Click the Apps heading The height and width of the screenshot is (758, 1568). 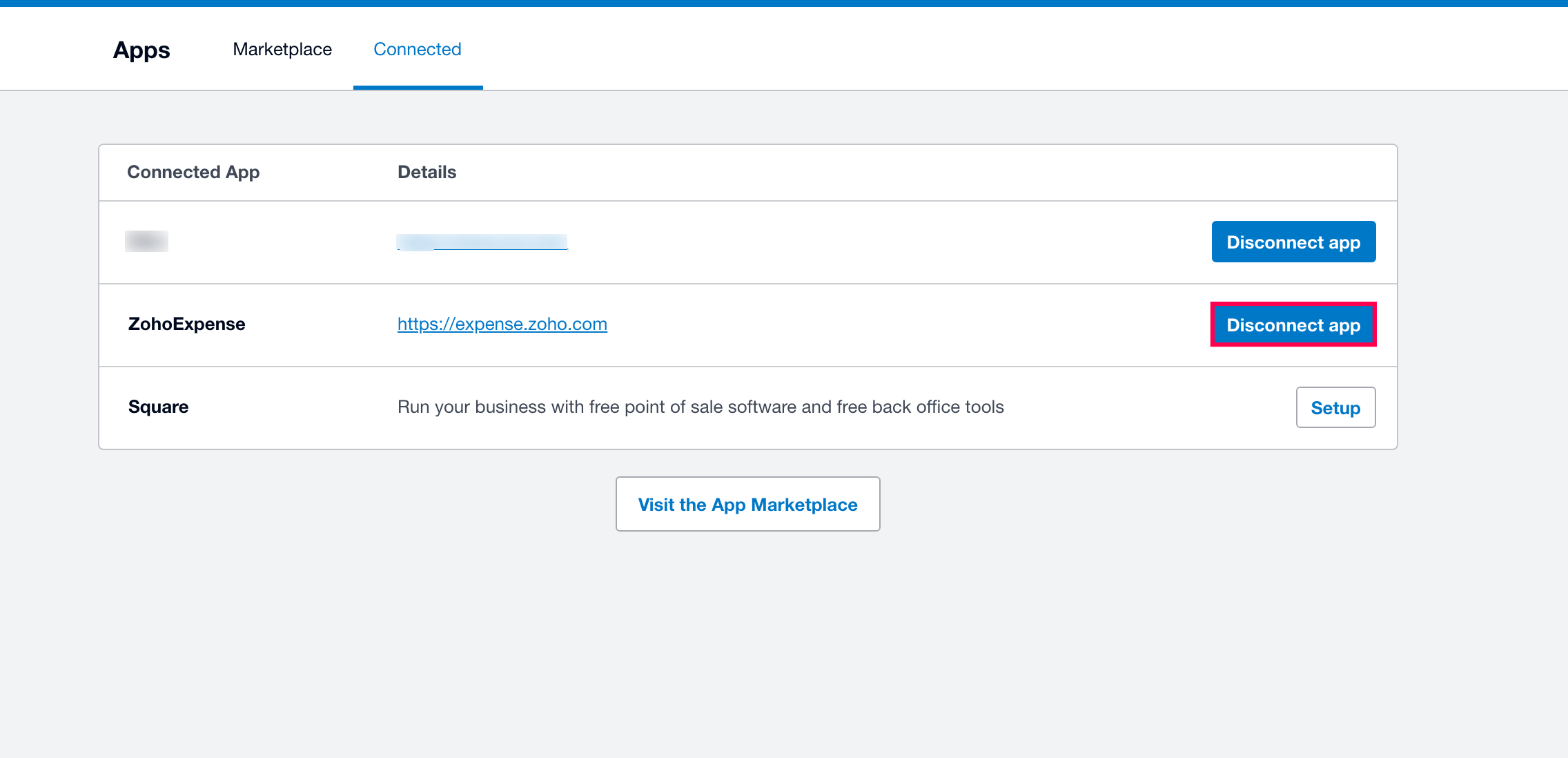(x=141, y=50)
